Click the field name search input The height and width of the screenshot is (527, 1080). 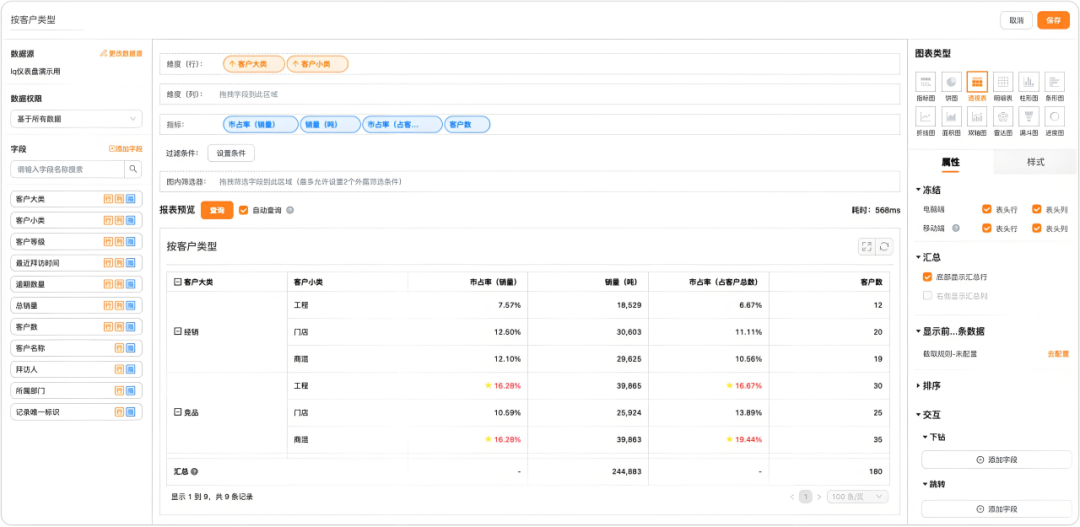(68, 169)
